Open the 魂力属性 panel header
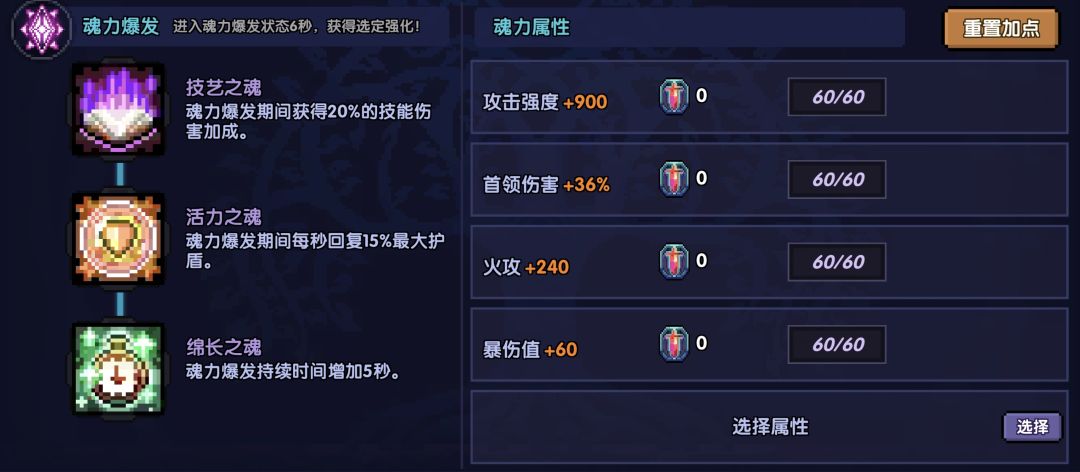 click(x=531, y=27)
